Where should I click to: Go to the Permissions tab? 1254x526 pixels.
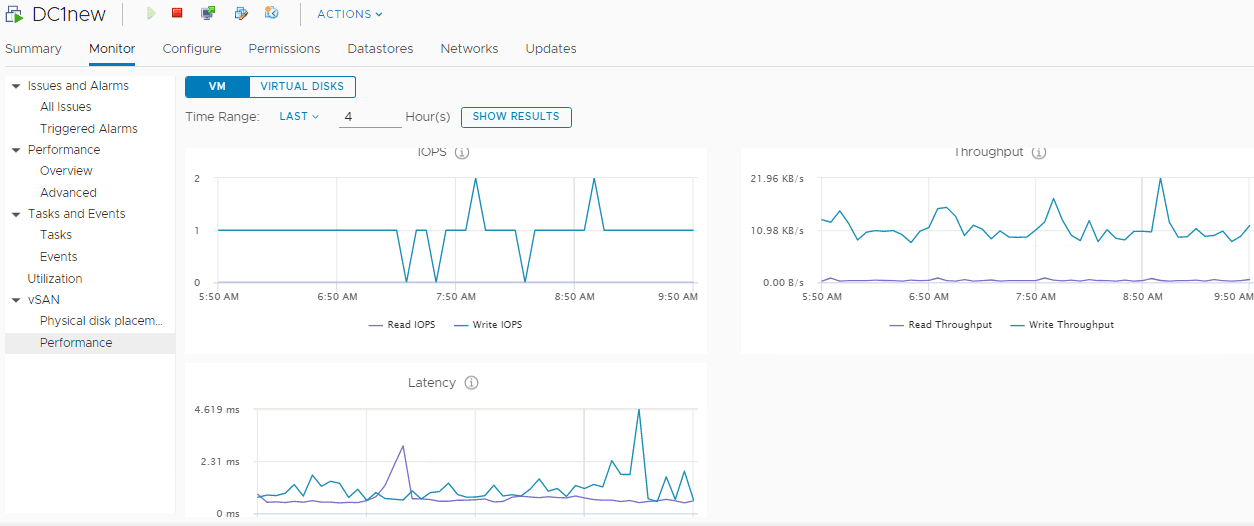(284, 48)
